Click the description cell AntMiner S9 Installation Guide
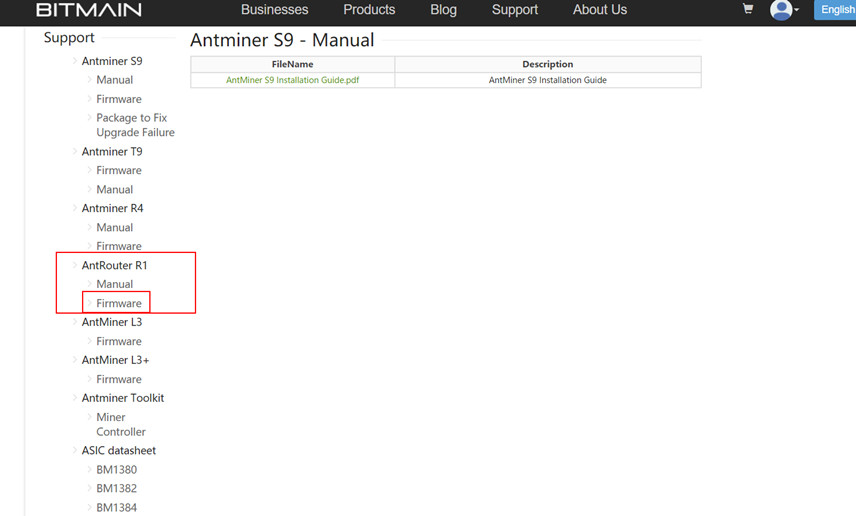The width and height of the screenshot is (856, 516). point(548,80)
